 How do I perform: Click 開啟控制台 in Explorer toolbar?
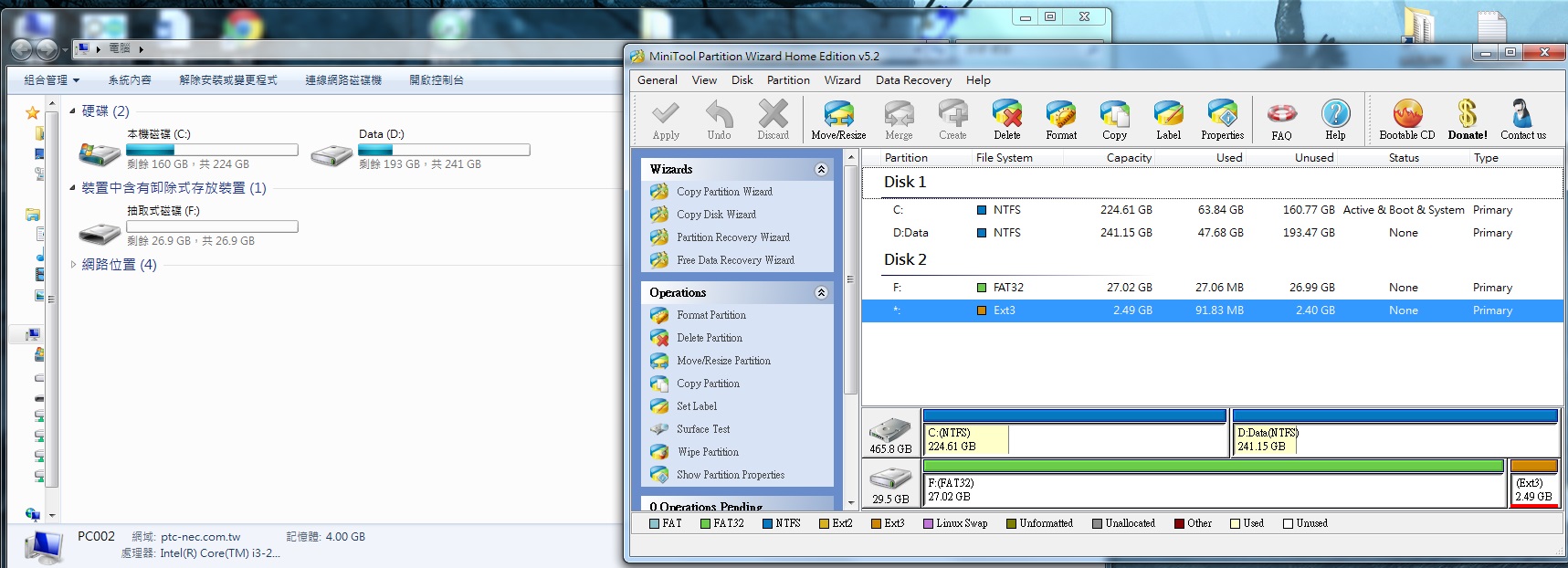[x=437, y=80]
